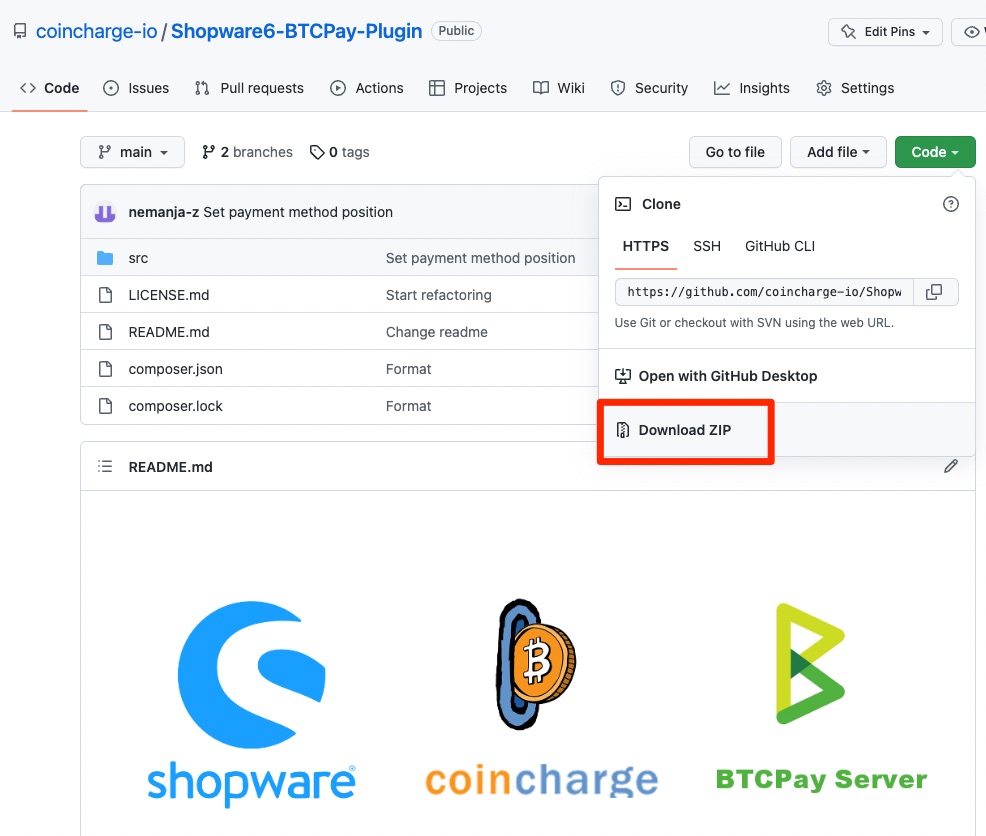Open the 'Start refactoring' commit message
Screen dimensions: 986x836
[438, 295]
